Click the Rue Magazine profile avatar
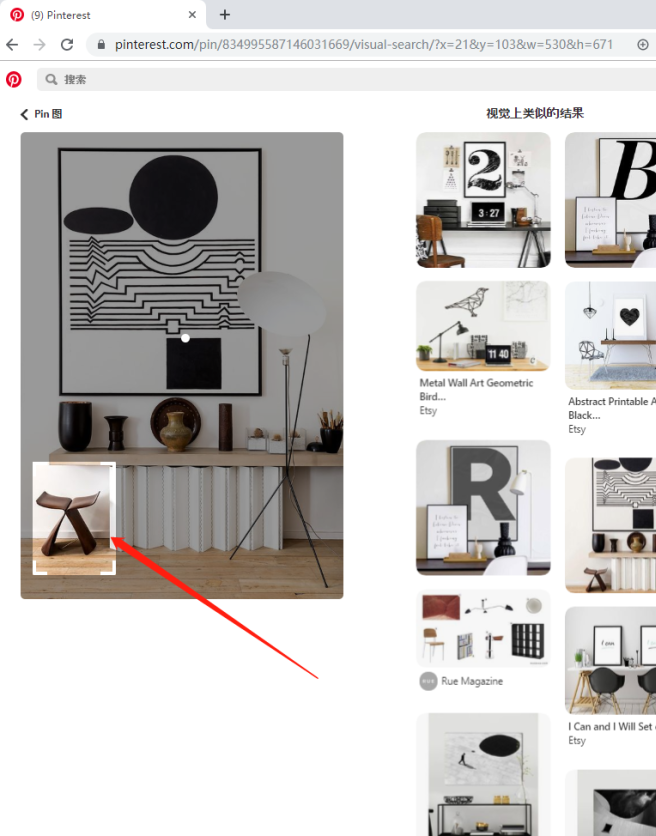This screenshot has height=836, width=656. coord(428,681)
